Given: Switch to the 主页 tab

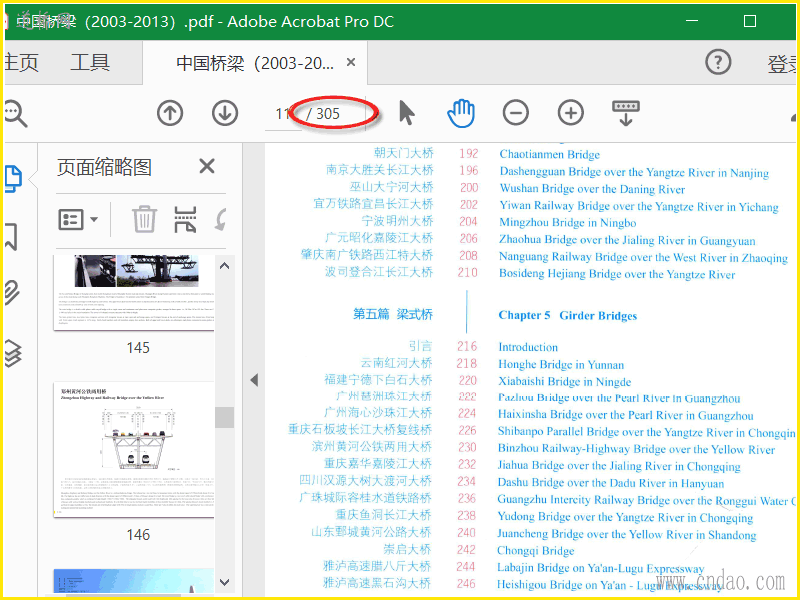Looking at the screenshot, I should click(21, 62).
